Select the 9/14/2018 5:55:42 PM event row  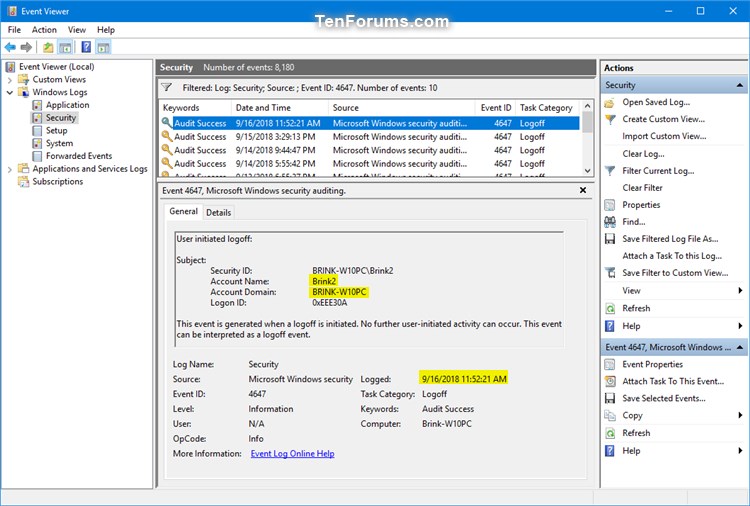[x=370, y=164]
